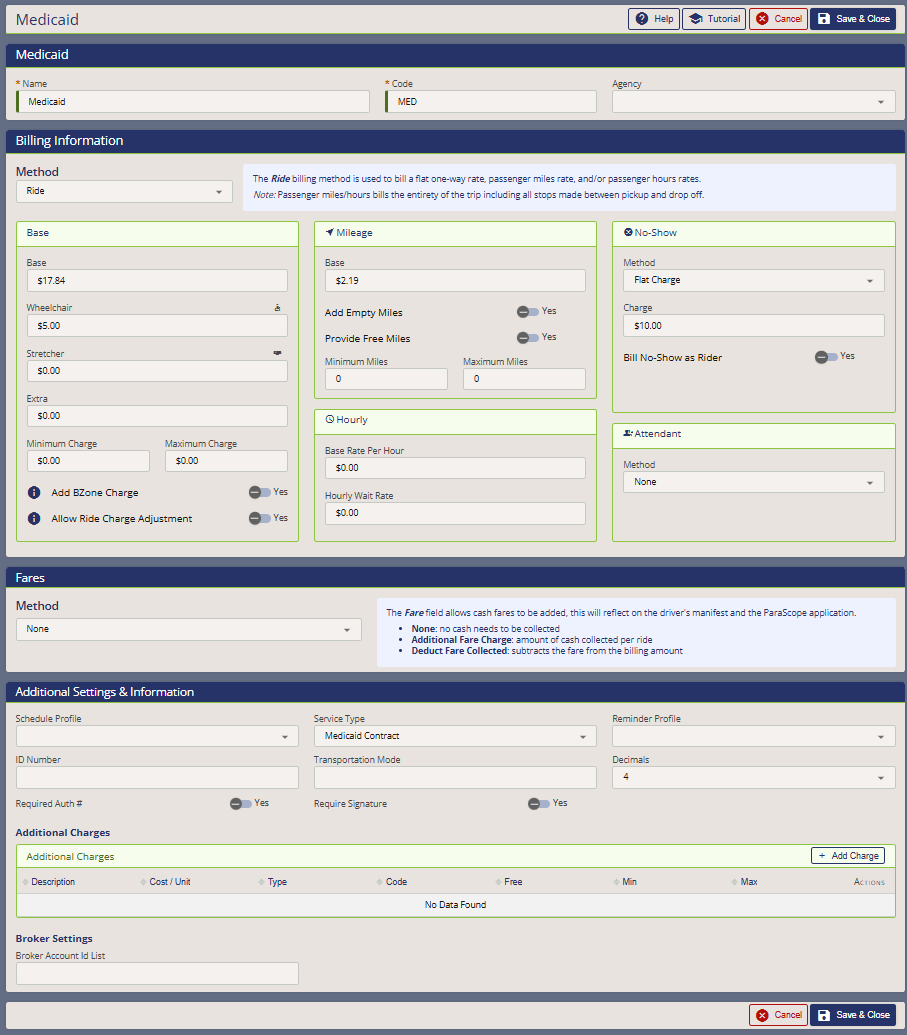Screen dimensions: 907x1035
Task: Open Reminder Profile dropdown
Action: [753, 736]
